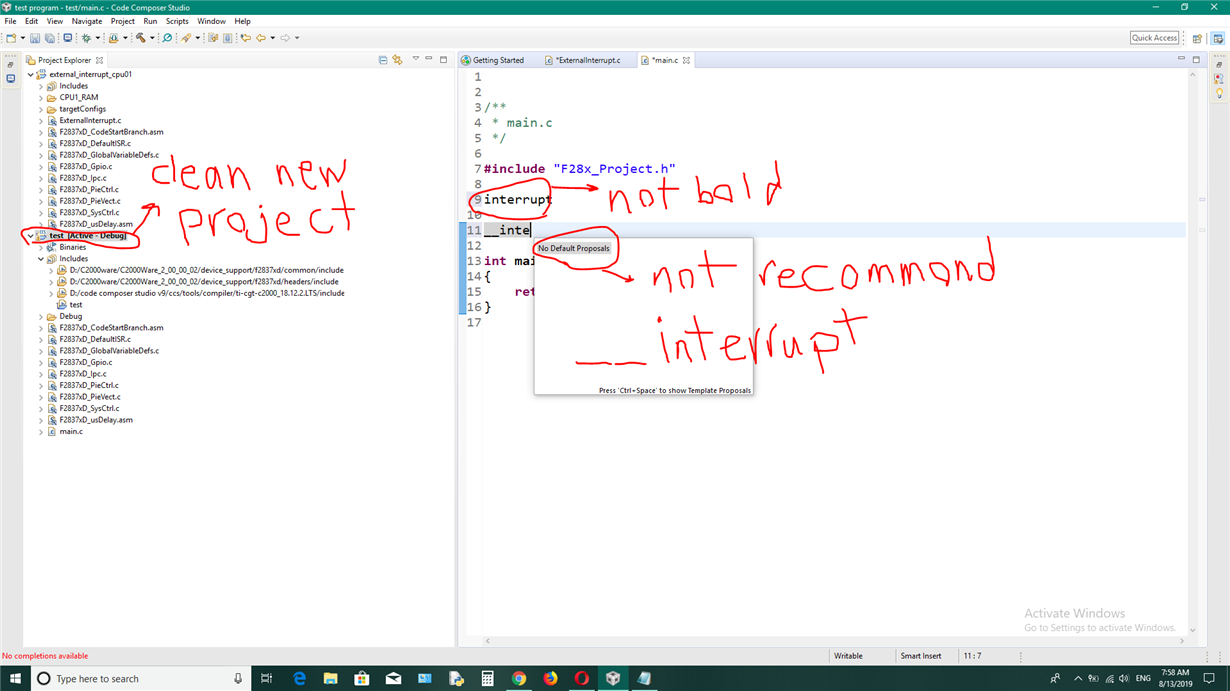Image resolution: width=1230 pixels, height=691 pixels.
Task: Click 'Writable' status bar entry
Action: coord(848,656)
